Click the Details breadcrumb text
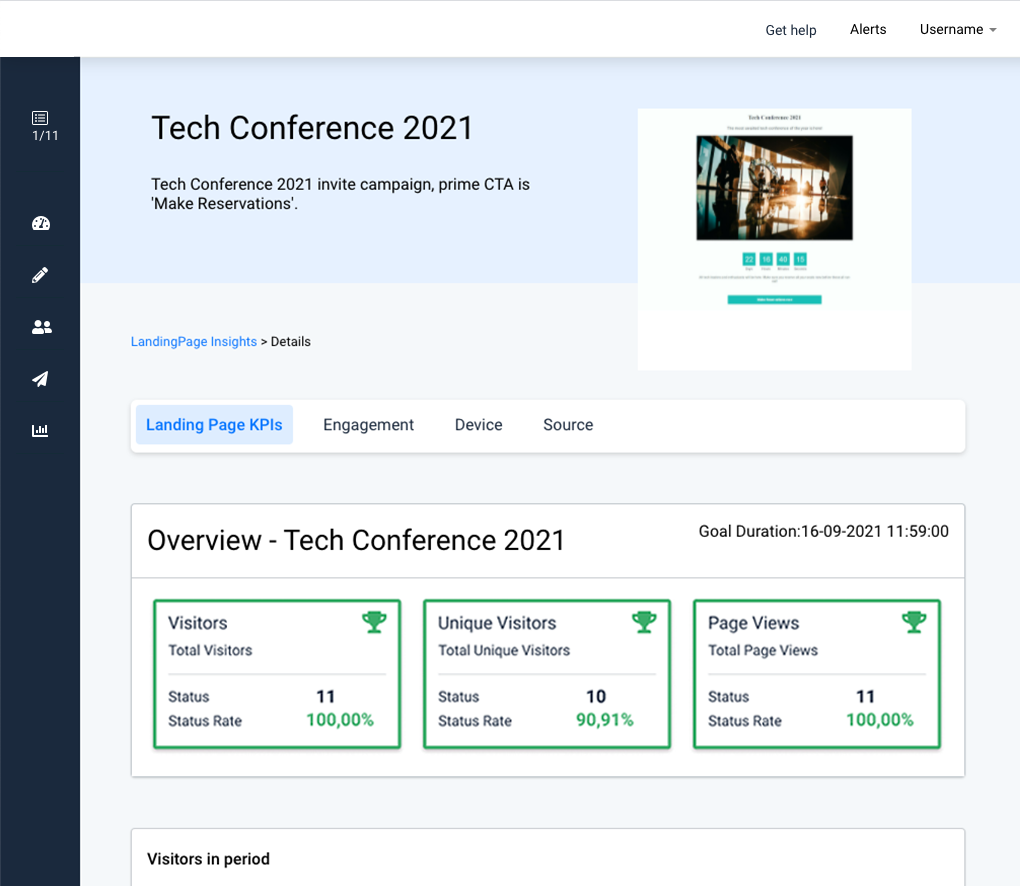Screen dimensions: 1020x886 [291, 342]
